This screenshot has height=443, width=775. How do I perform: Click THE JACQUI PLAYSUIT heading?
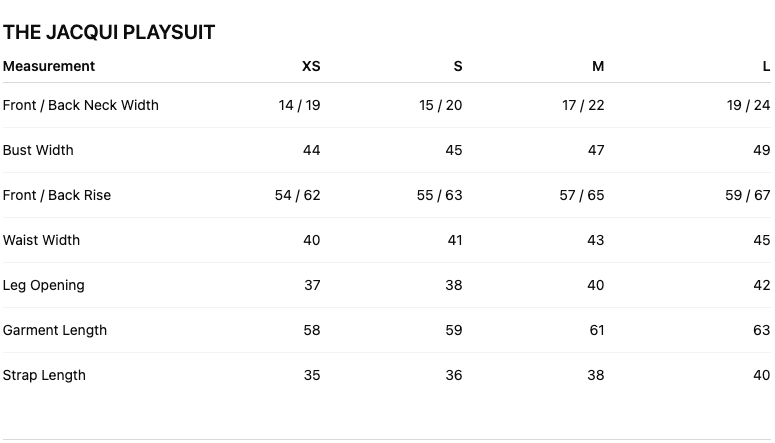click(109, 33)
